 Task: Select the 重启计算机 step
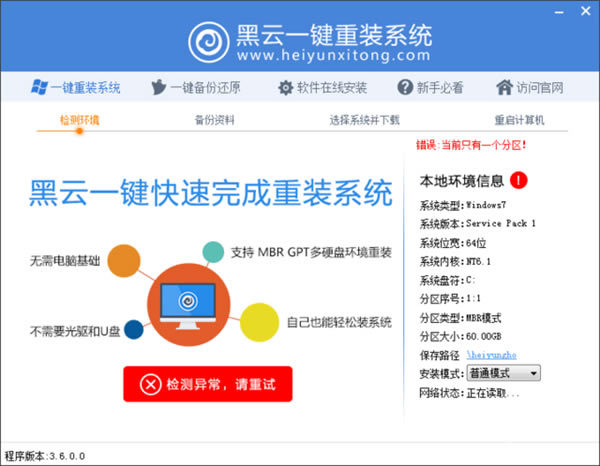[x=519, y=120]
